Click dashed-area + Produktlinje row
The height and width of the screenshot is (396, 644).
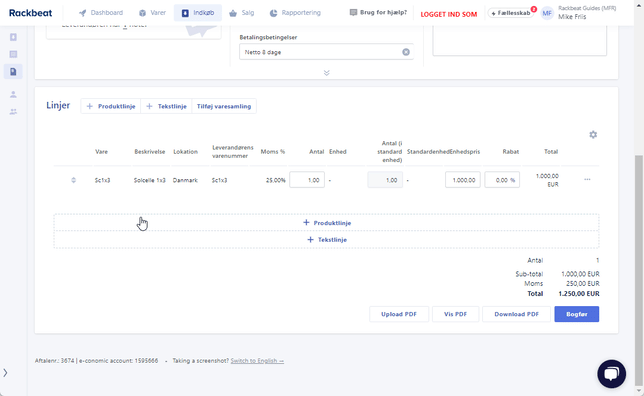pyautogui.click(x=327, y=223)
